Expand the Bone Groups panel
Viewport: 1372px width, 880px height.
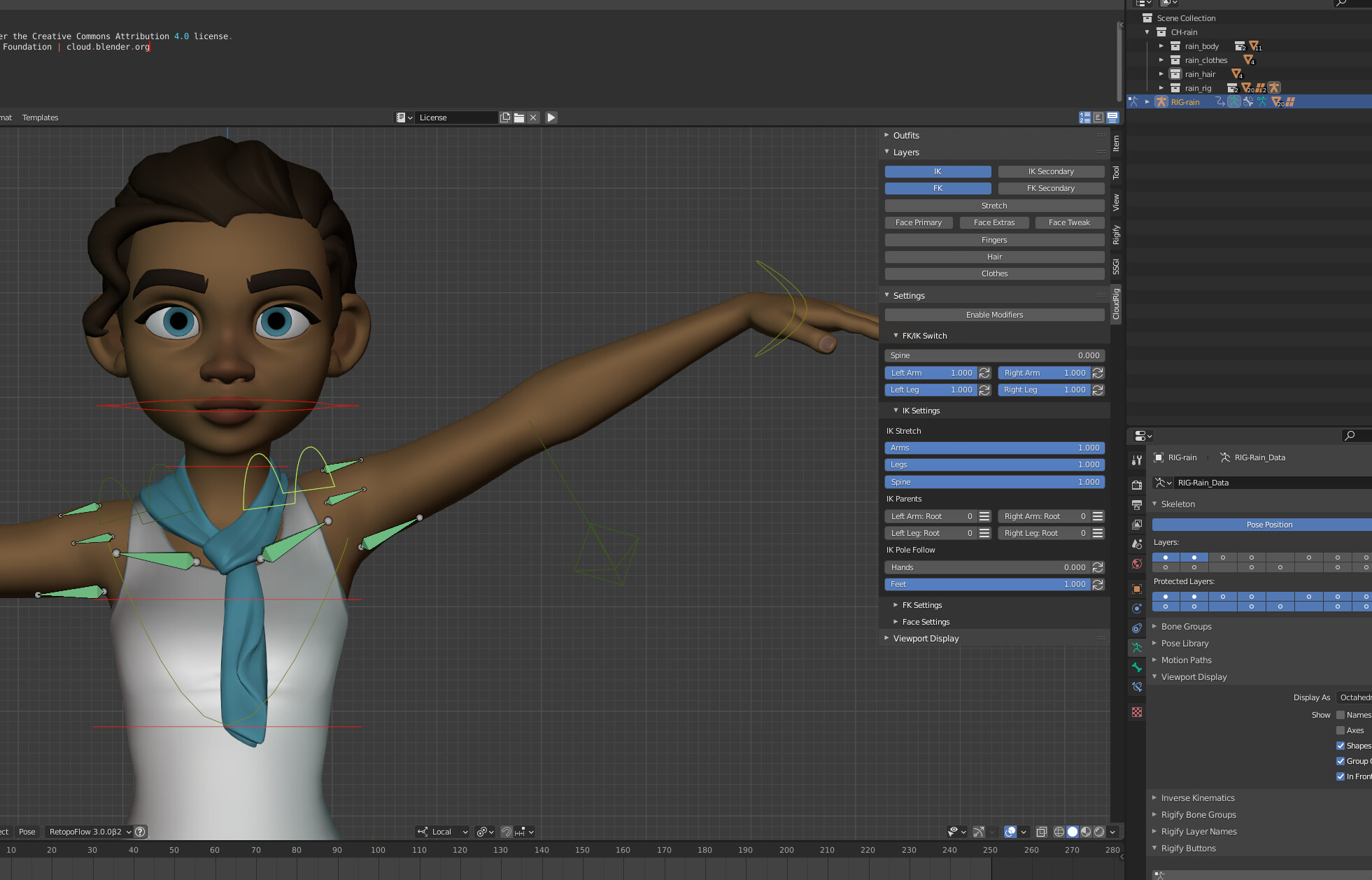[1187, 627]
